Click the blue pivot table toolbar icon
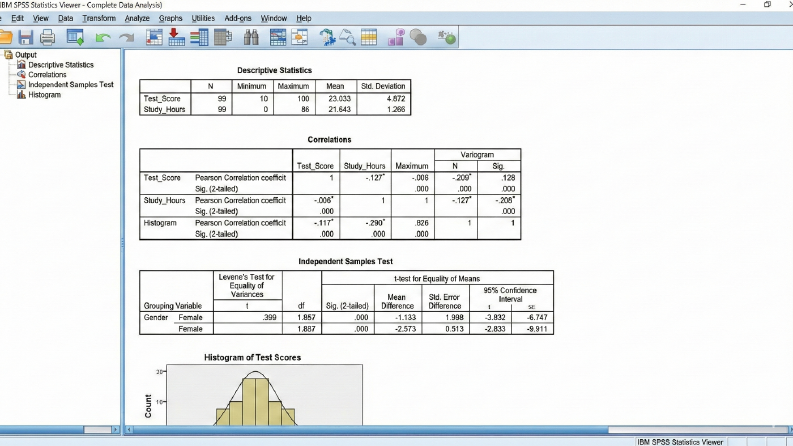 pos(278,37)
